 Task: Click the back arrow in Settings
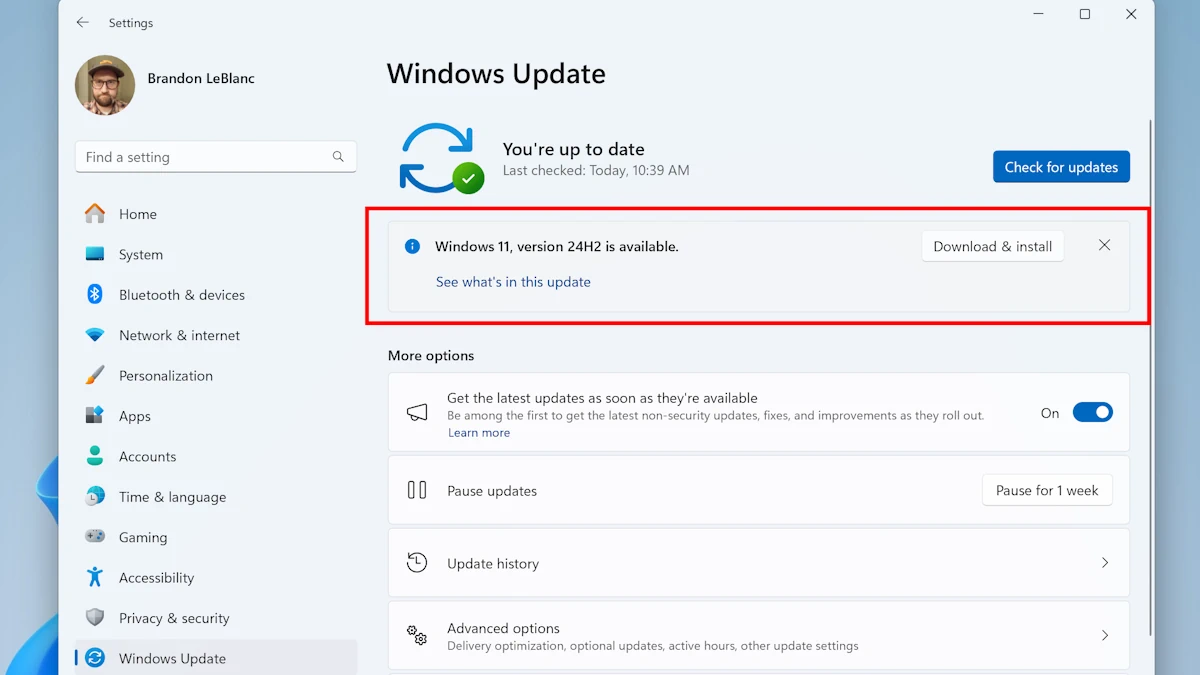pyautogui.click(x=83, y=22)
